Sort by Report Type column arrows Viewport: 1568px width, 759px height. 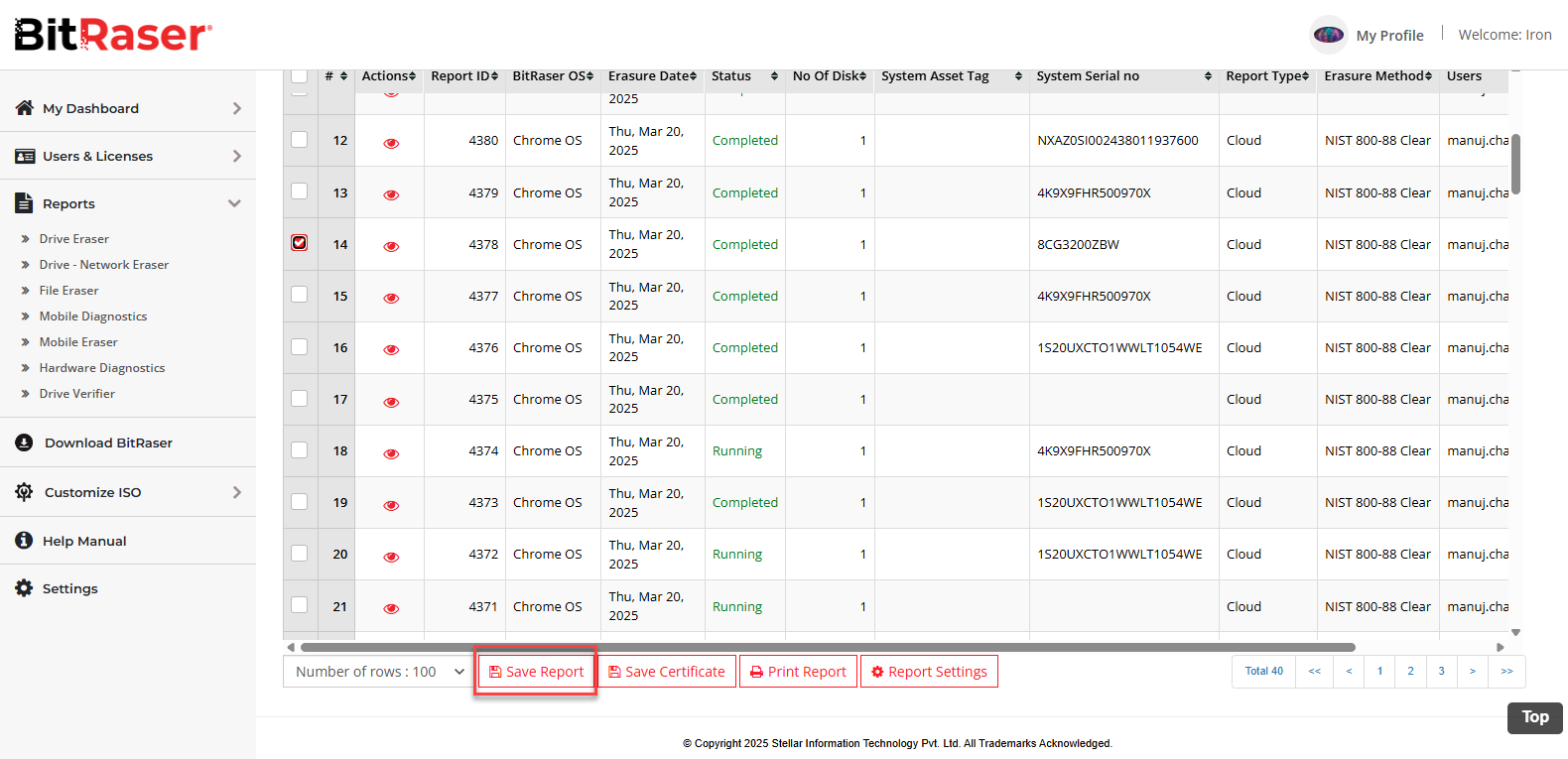[1305, 76]
